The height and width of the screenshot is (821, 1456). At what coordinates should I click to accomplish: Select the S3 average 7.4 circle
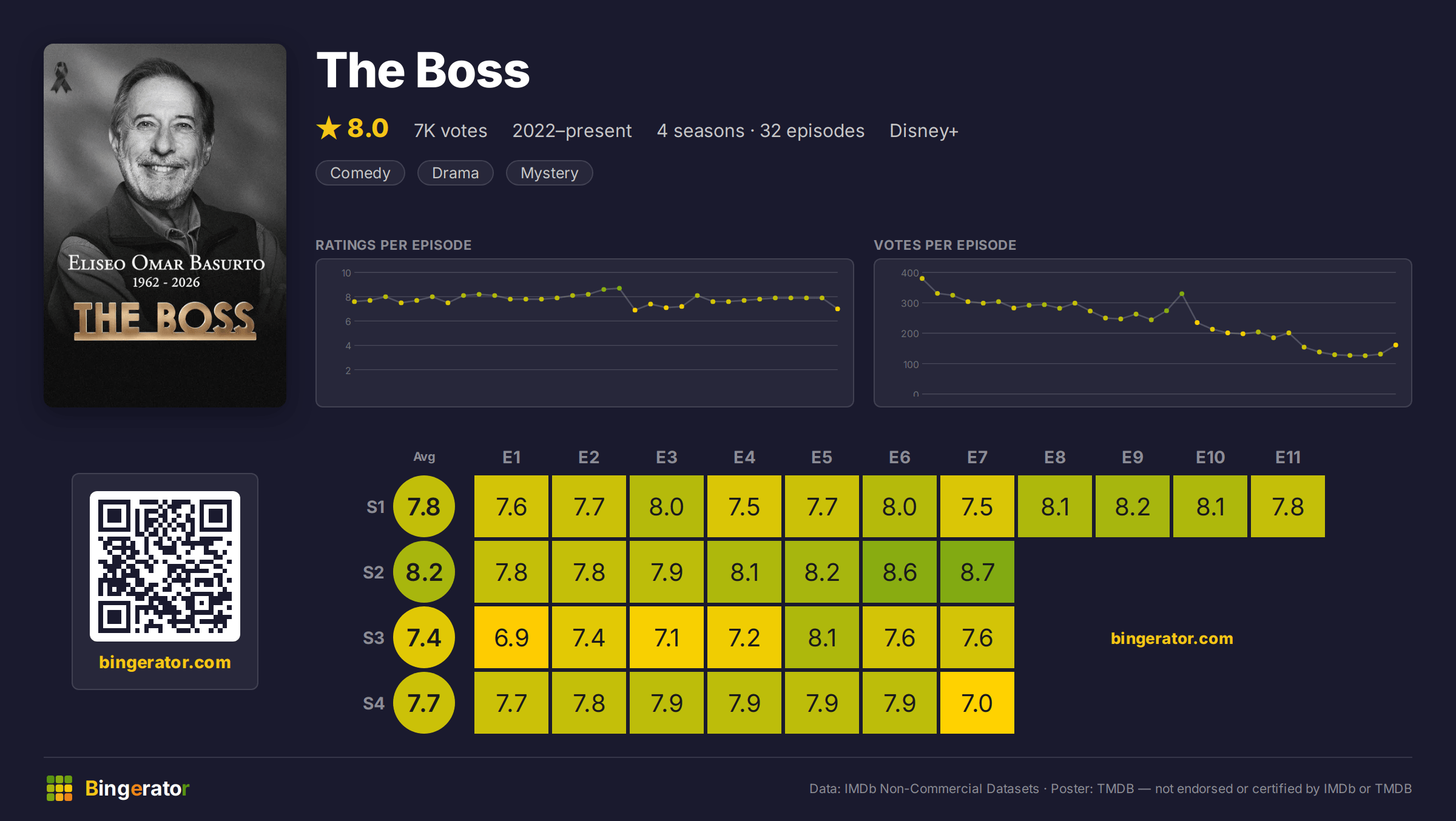click(424, 637)
